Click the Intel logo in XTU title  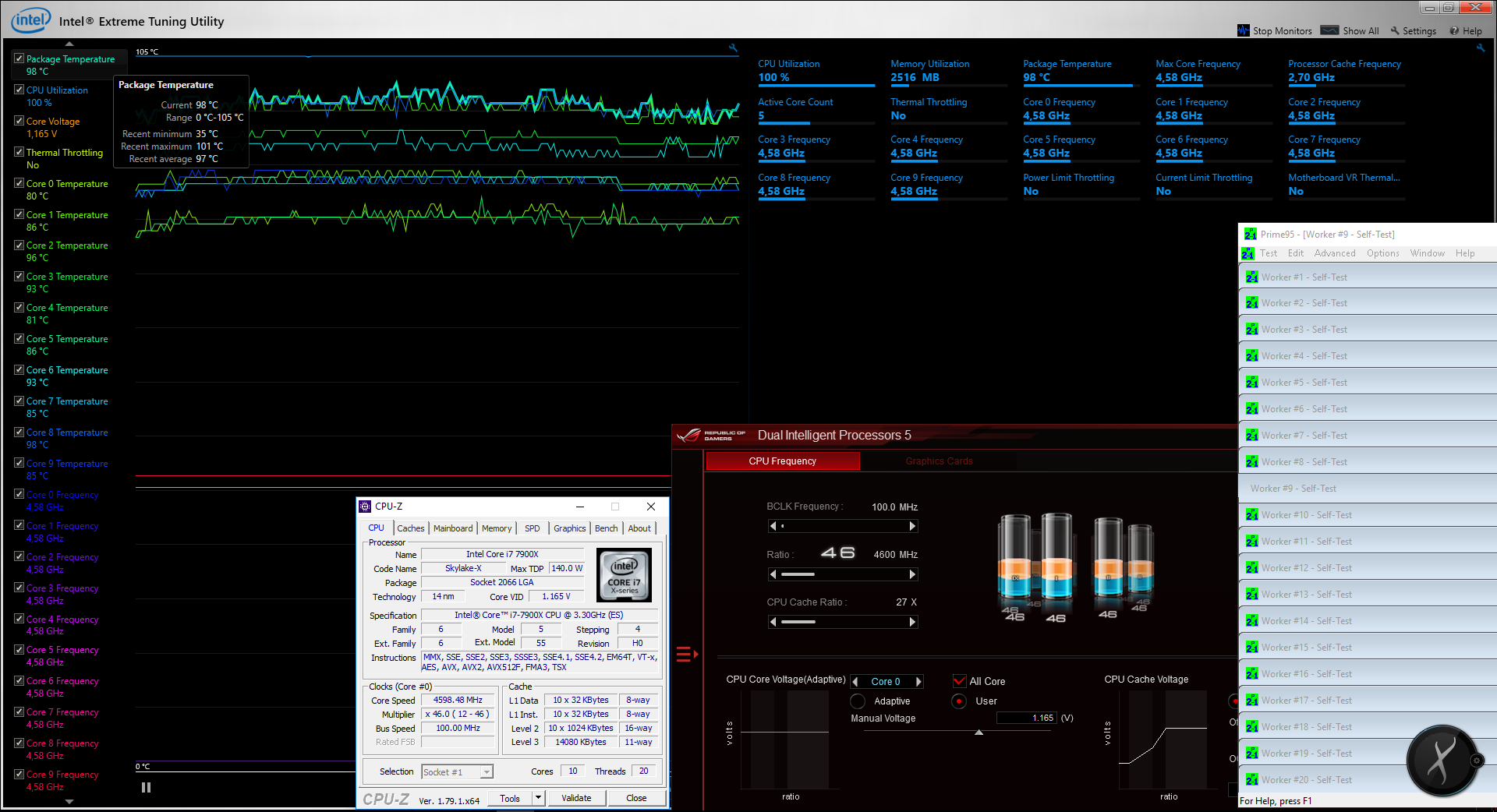click(x=31, y=19)
